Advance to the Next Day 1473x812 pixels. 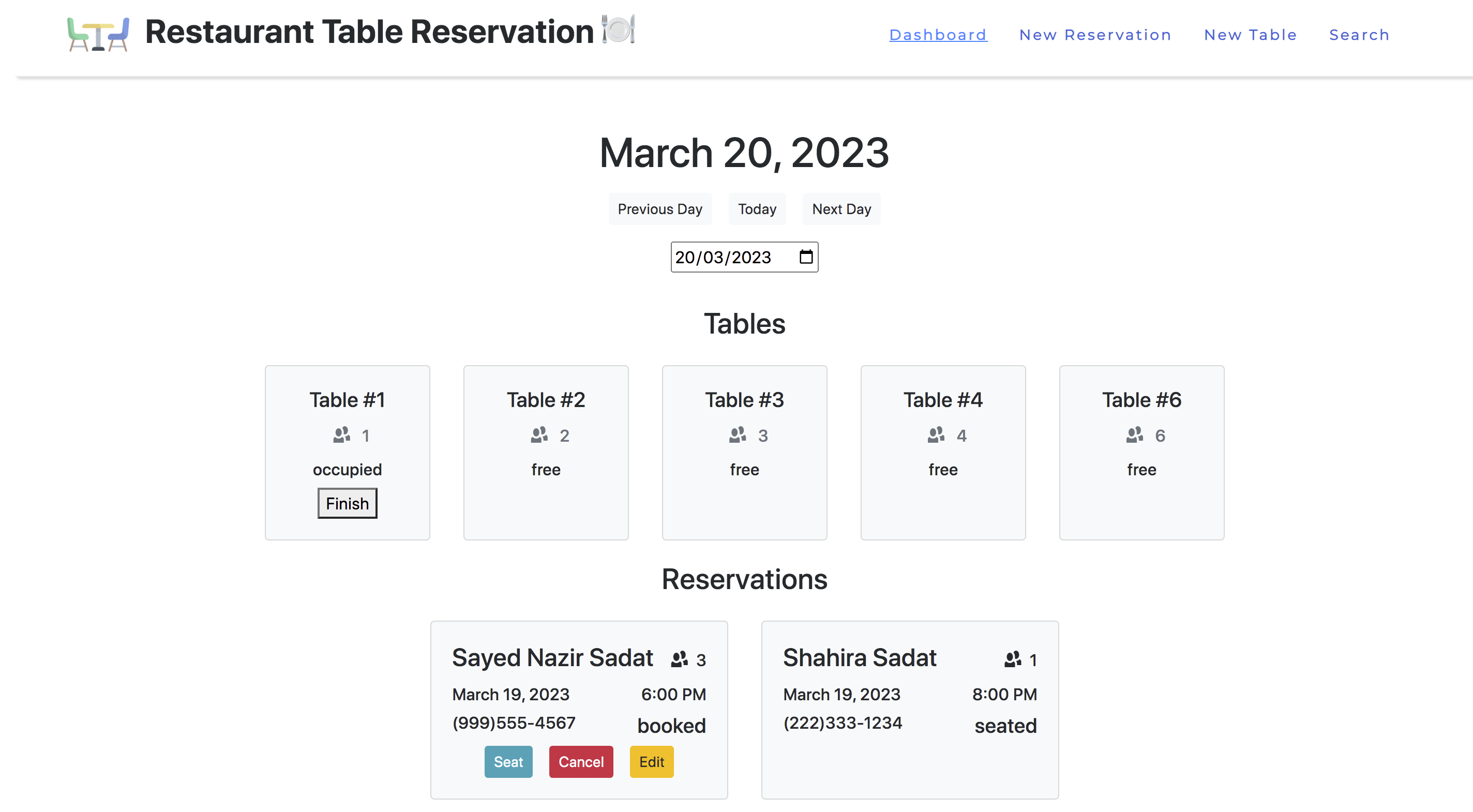(x=841, y=209)
